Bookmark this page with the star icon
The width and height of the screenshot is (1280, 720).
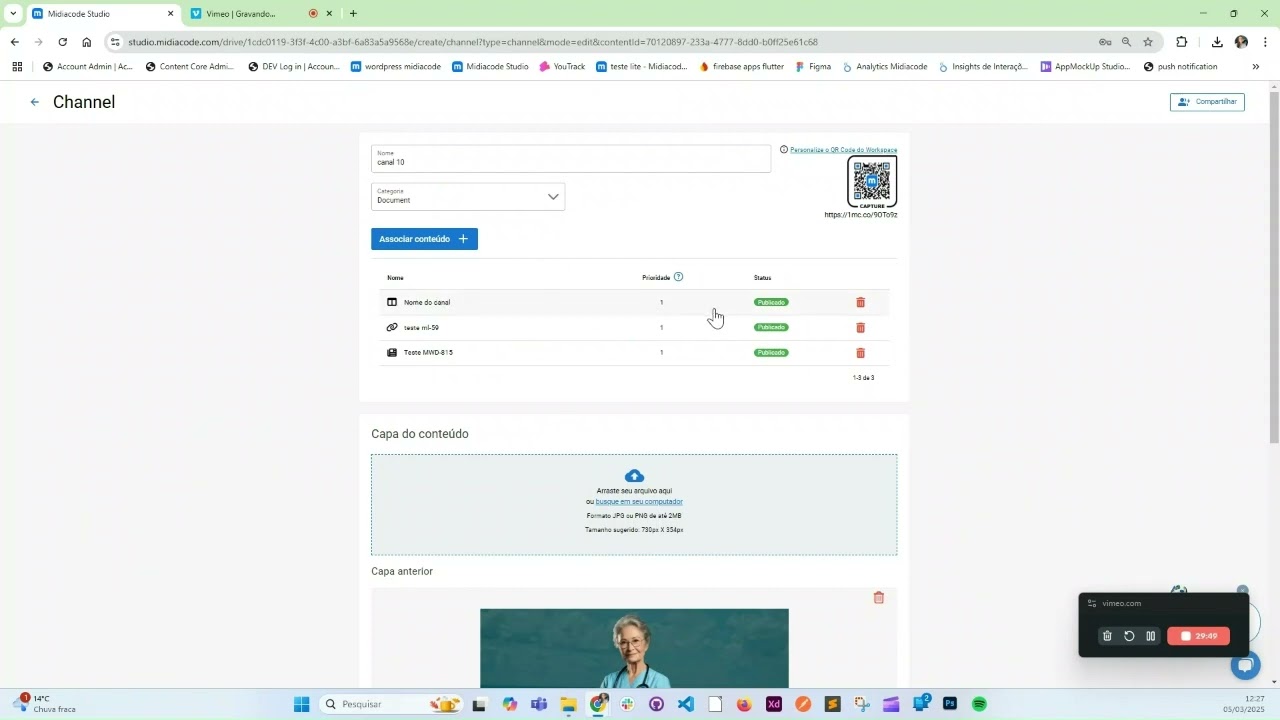tap(1148, 42)
